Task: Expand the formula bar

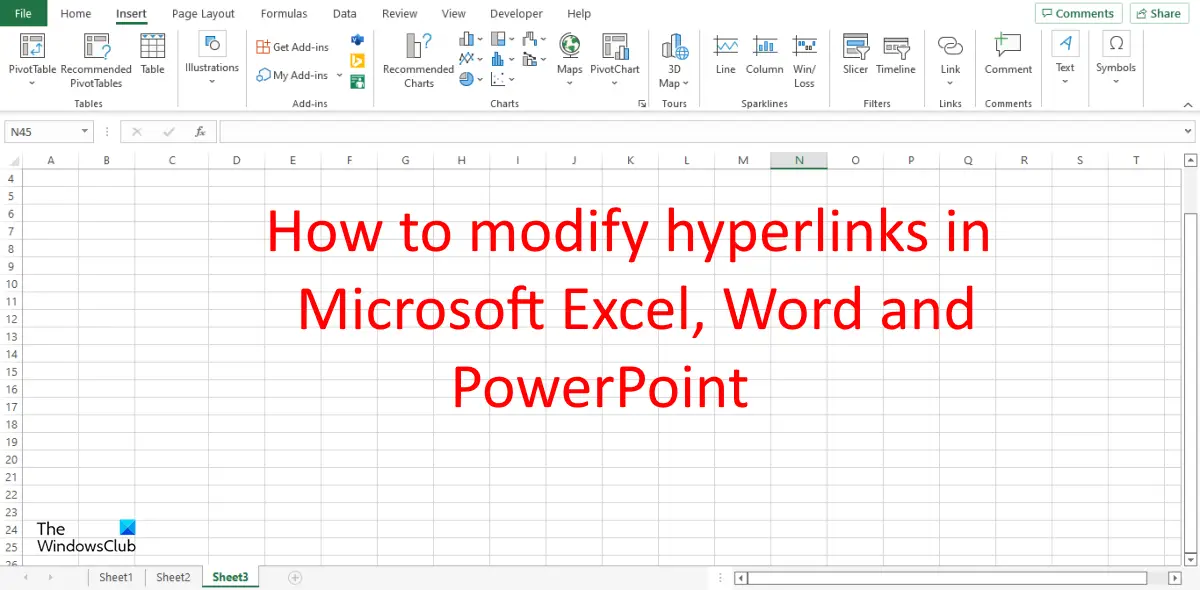Action: tap(1188, 131)
